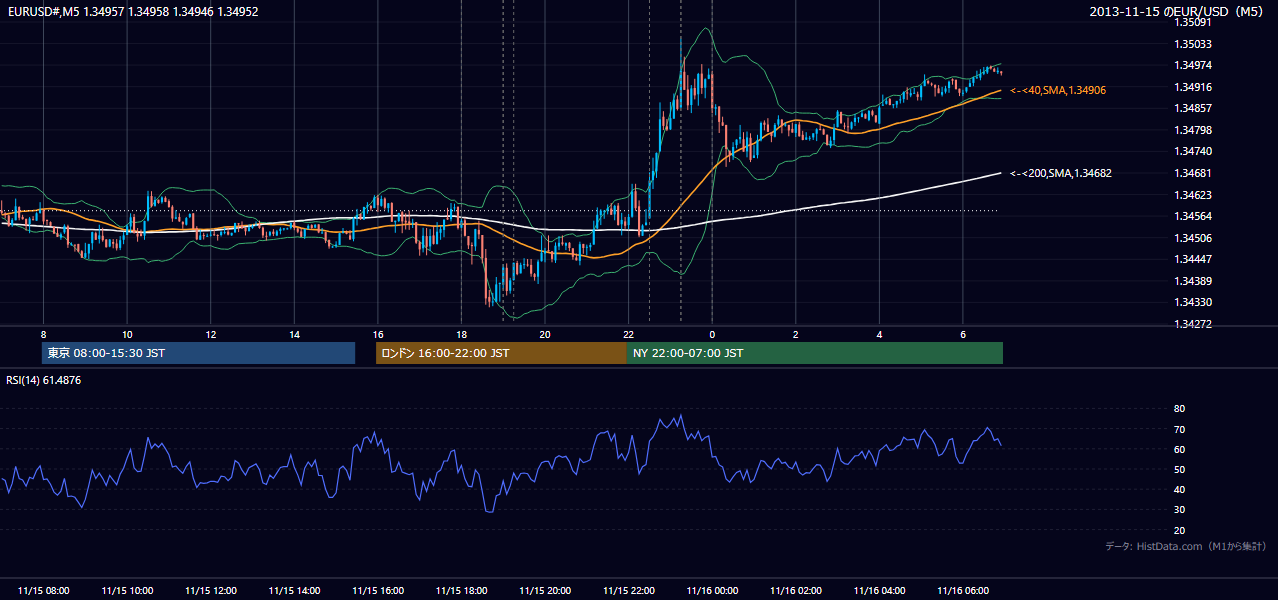
Task: Click the RSI axis level 70
Action: (1179, 429)
